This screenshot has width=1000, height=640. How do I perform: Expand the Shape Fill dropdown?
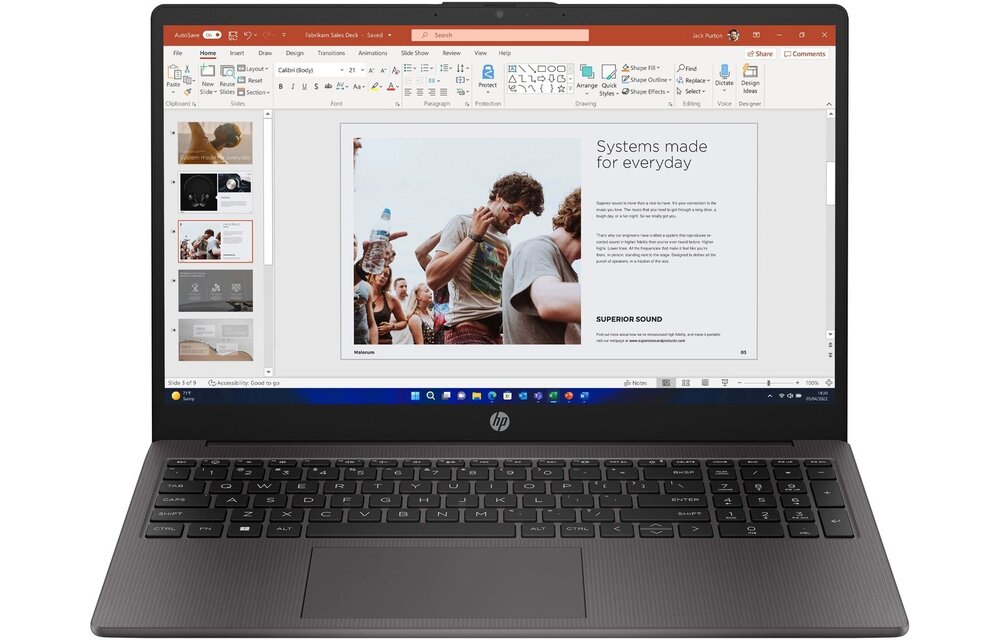tap(657, 68)
